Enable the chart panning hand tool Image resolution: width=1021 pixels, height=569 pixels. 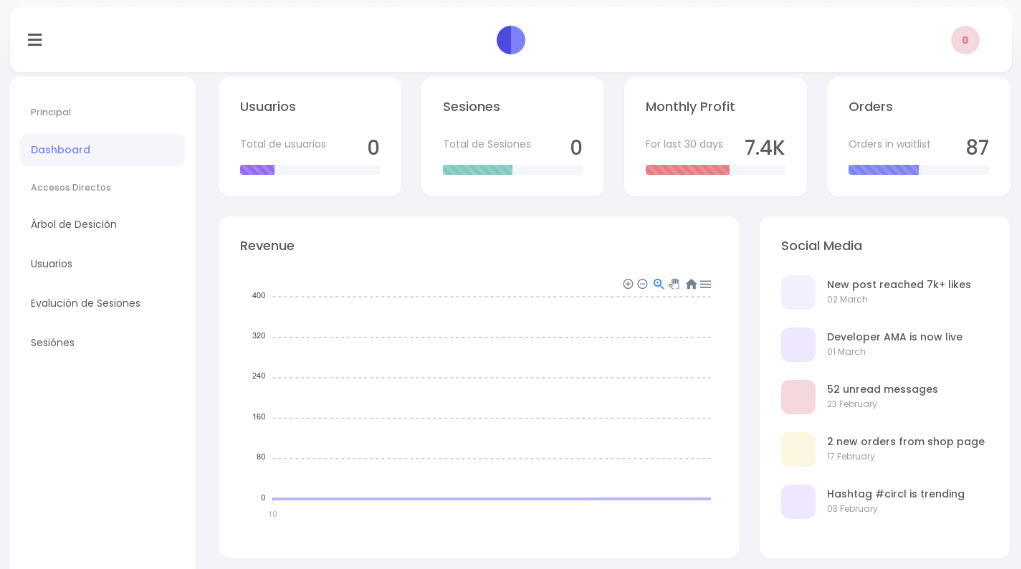(674, 284)
